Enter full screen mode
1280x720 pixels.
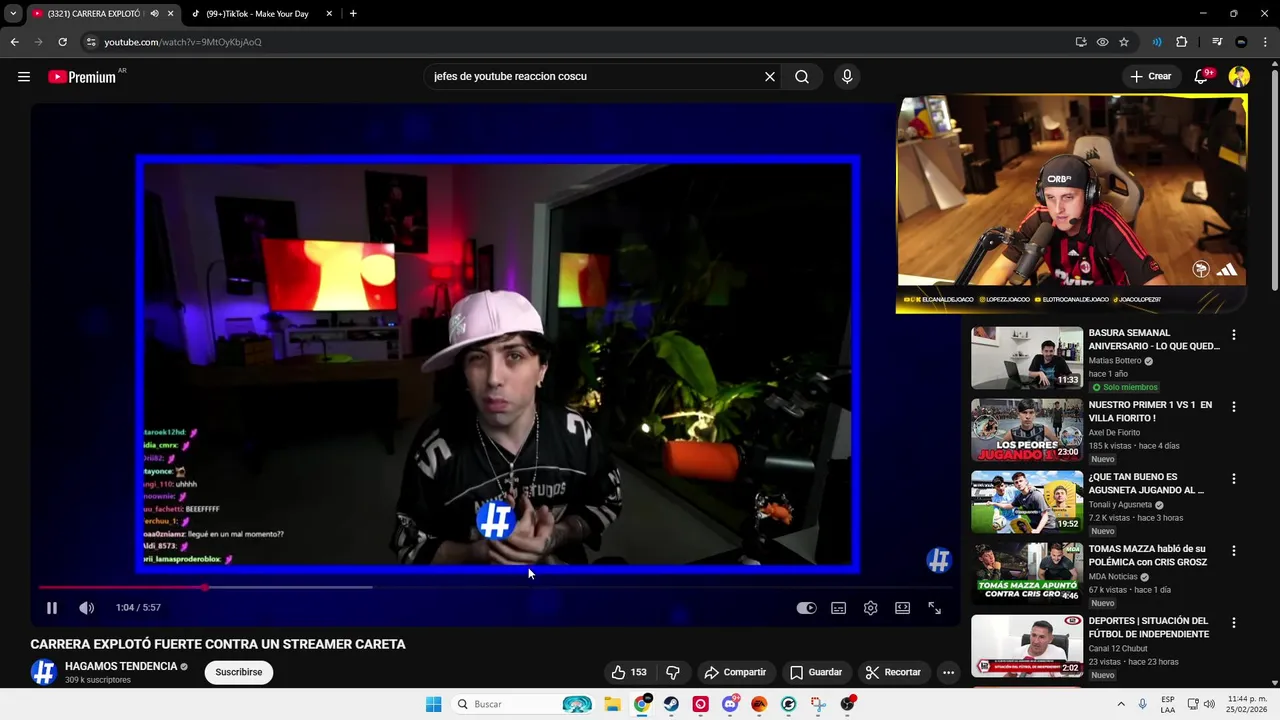(x=935, y=608)
